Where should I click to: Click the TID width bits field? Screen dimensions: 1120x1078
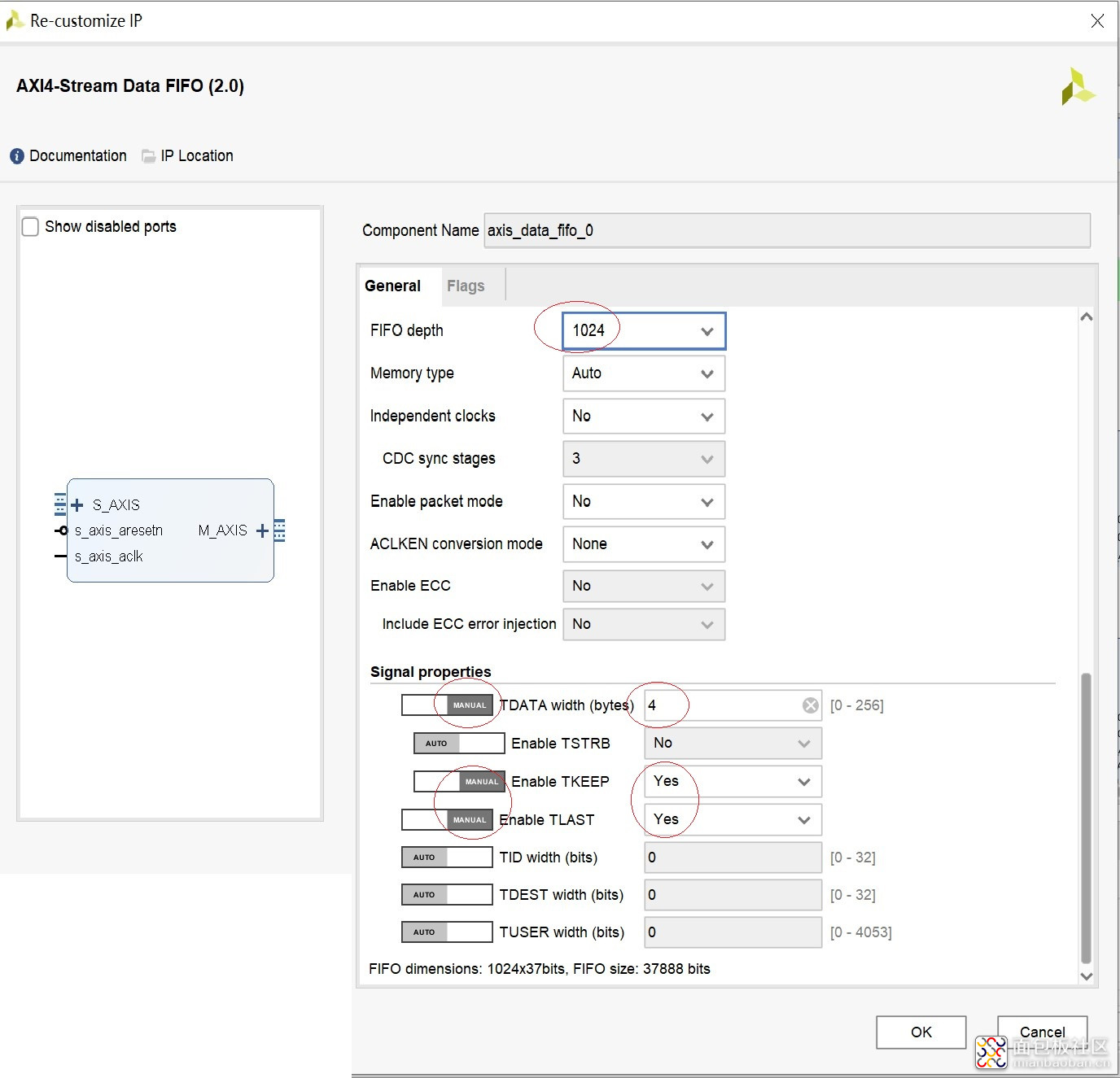pyautogui.click(x=733, y=858)
